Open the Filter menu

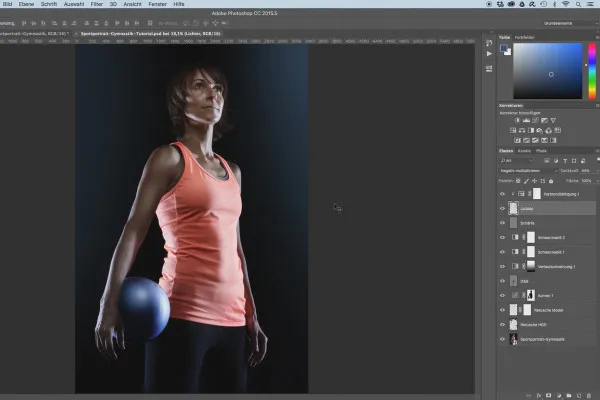pos(96,4)
